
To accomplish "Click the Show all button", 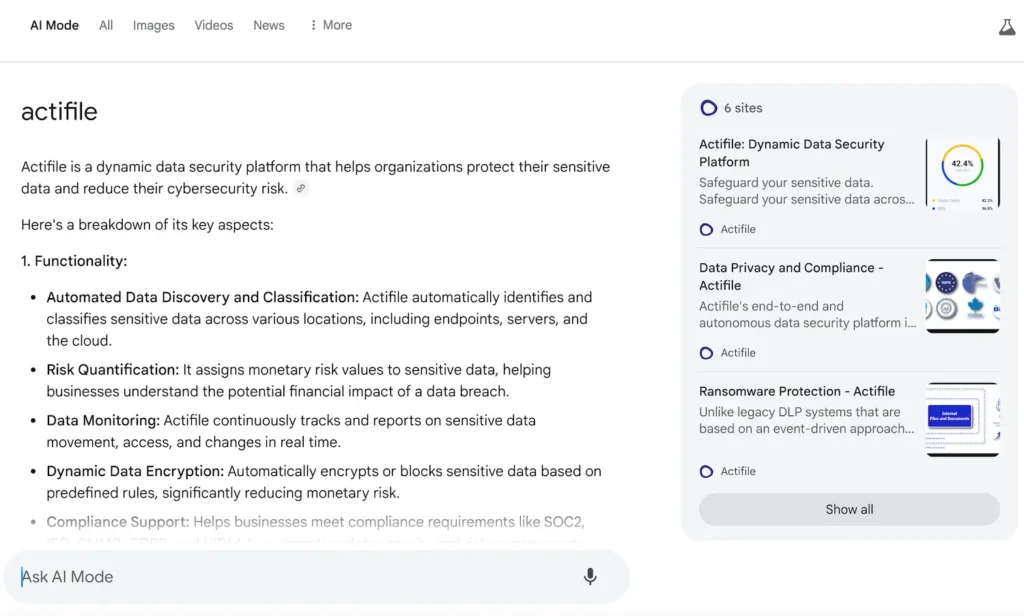I will (849, 509).
